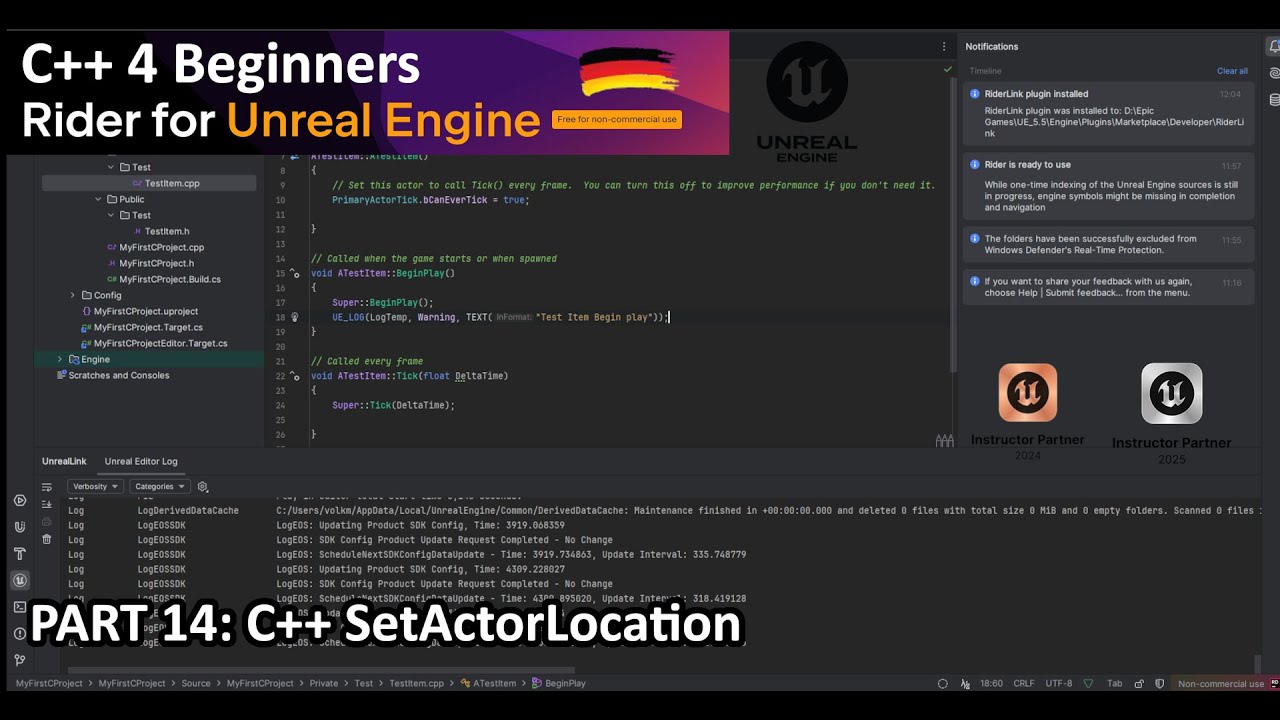Click the horizontal scrollbar of the log panel

click(x=320, y=670)
